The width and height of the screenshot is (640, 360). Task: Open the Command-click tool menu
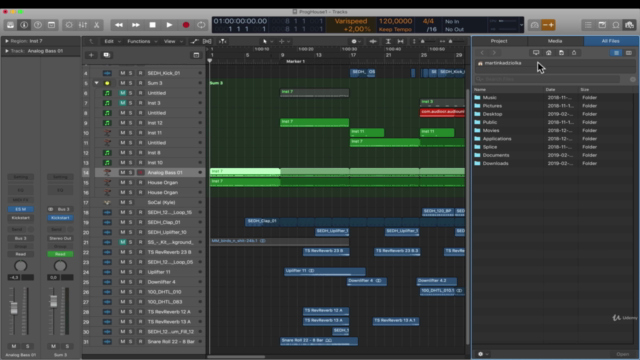point(284,41)
